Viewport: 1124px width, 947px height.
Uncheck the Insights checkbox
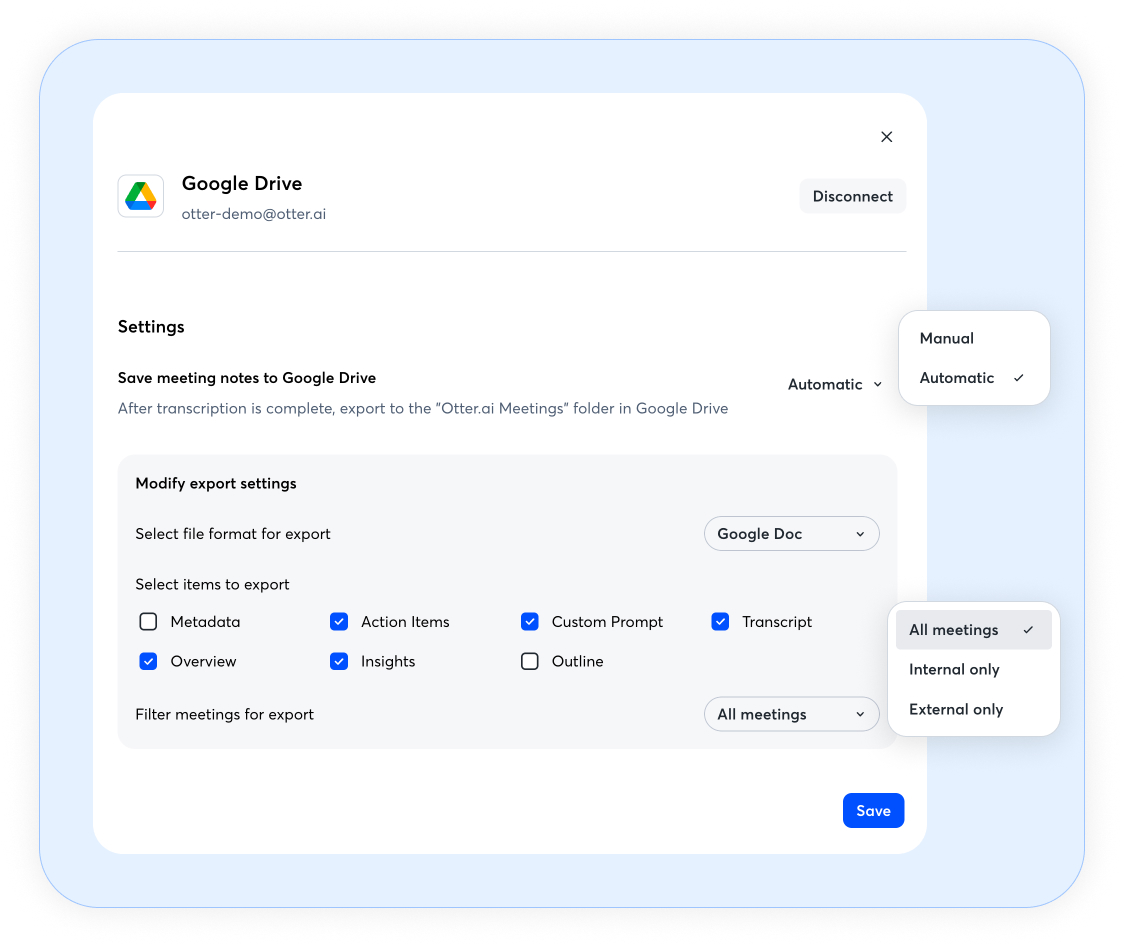pyautogui.click(x=339, y=661)
